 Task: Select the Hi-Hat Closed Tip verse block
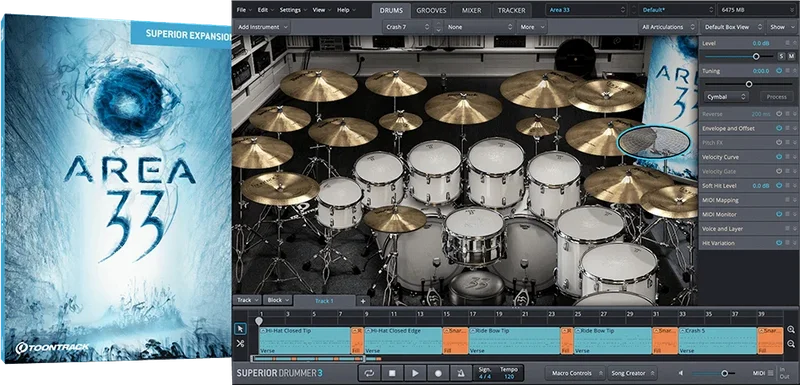pyautogui.click(x=305, y=341)
